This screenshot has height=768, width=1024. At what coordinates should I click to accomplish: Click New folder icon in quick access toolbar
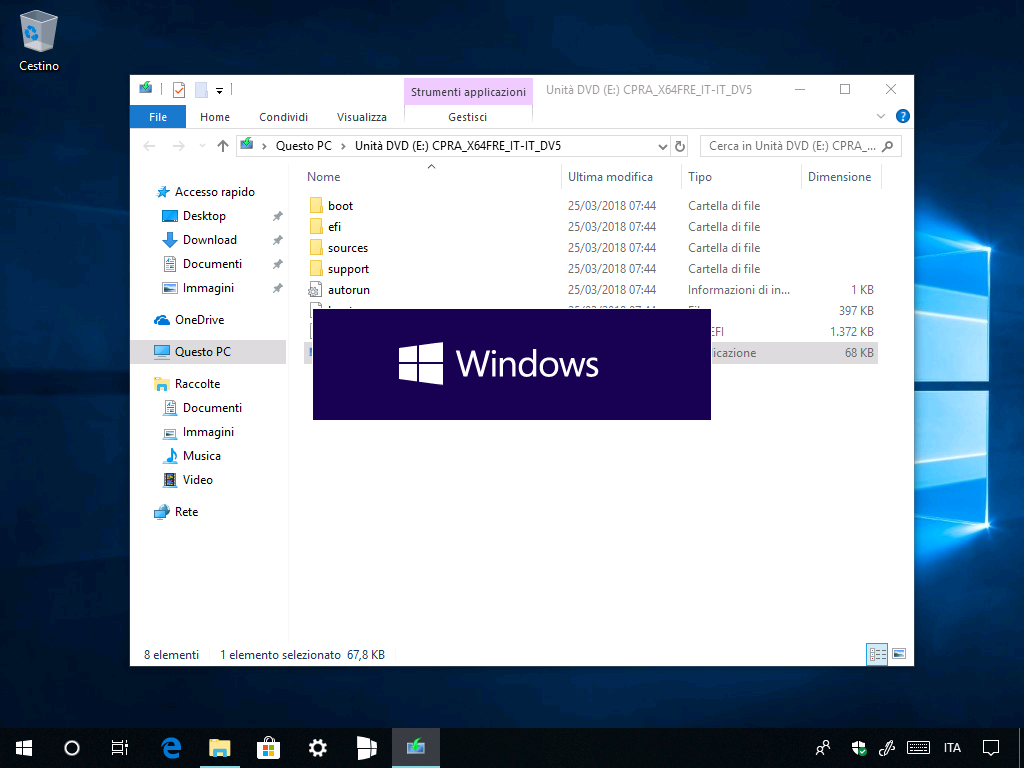201,89
